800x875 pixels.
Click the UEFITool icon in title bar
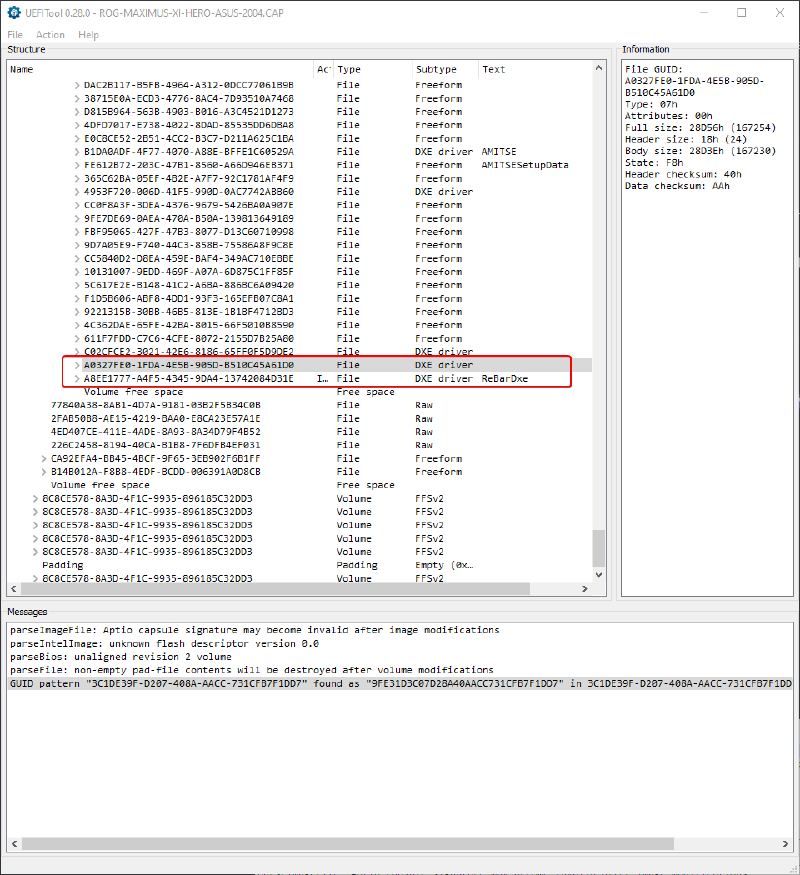pos(12,12)
